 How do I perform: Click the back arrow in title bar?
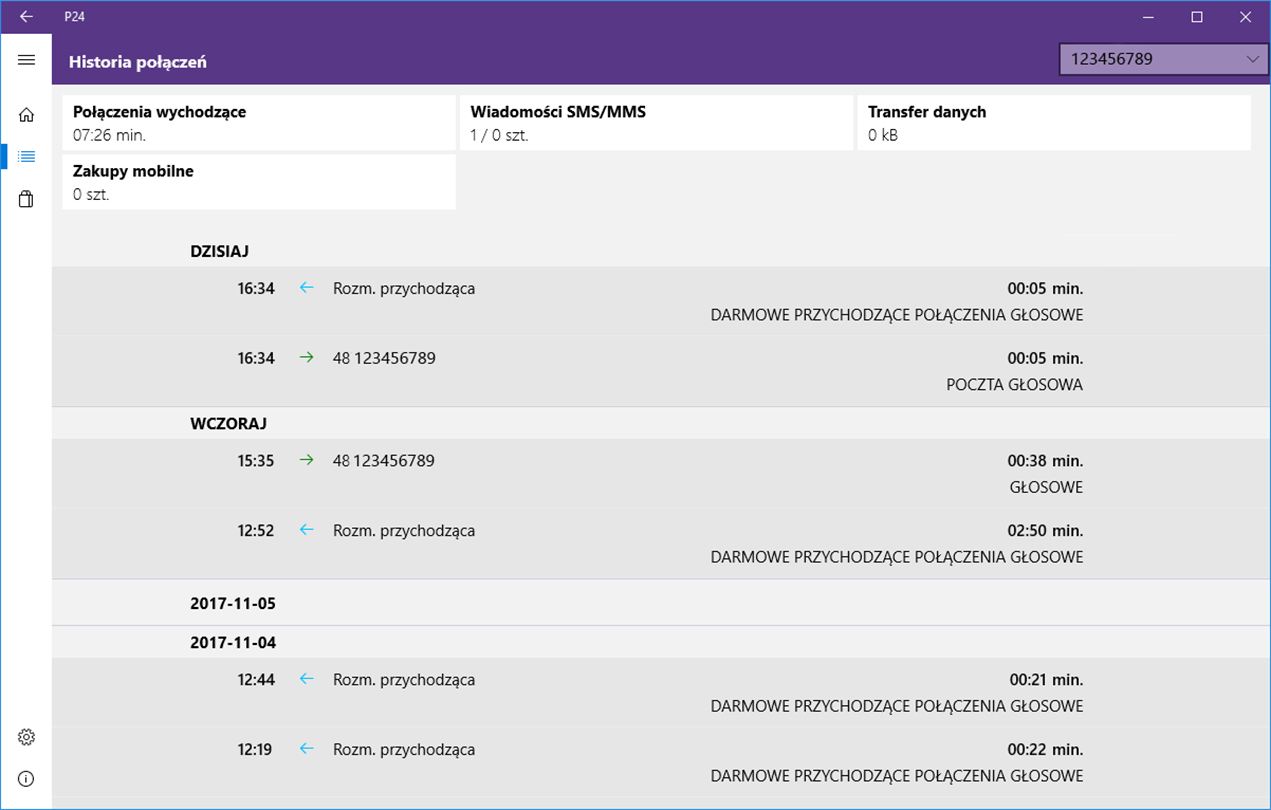26,16
